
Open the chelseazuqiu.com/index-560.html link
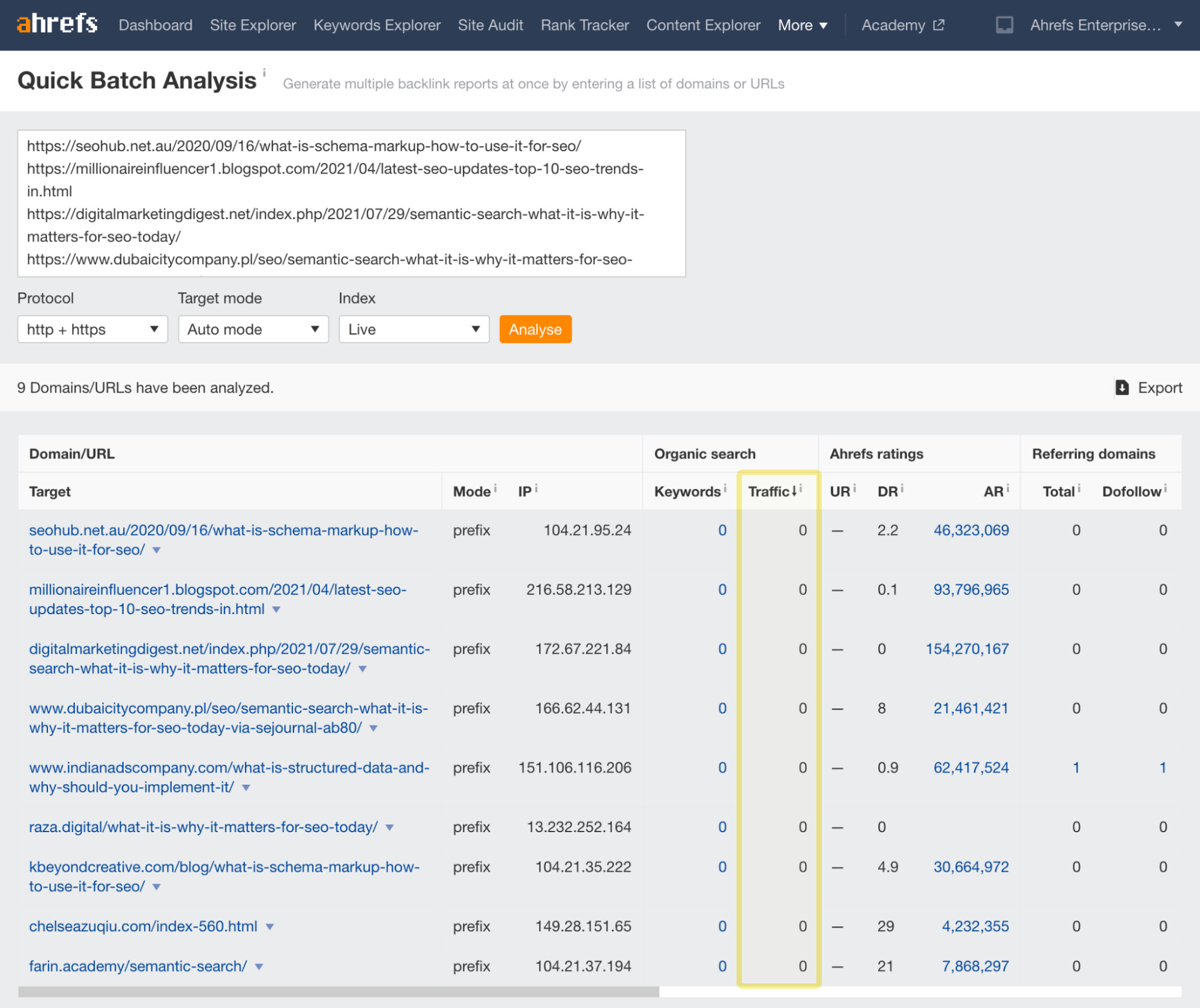(143, 926)
